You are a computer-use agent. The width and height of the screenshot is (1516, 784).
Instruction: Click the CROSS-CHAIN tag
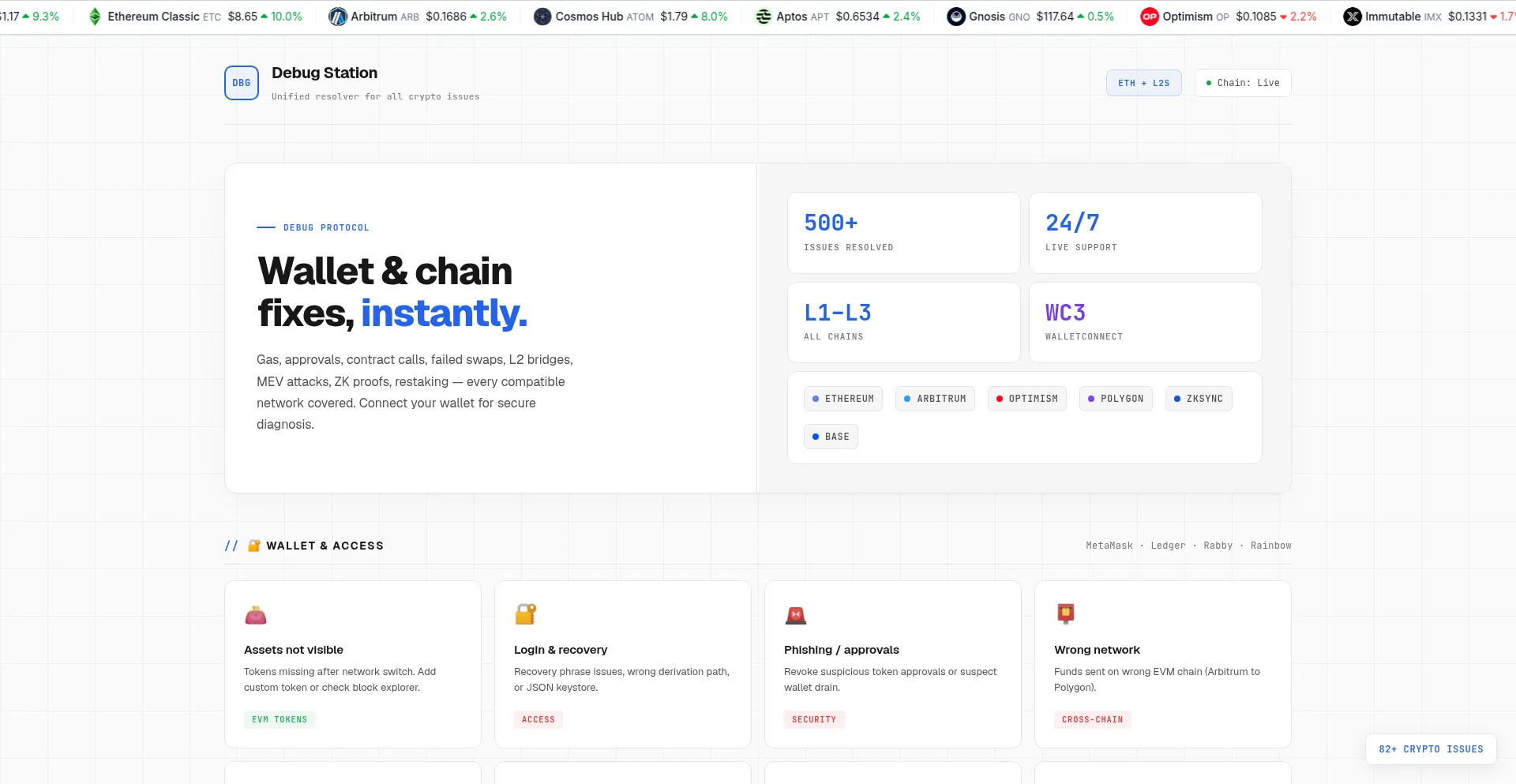[x=1093, y=719]
